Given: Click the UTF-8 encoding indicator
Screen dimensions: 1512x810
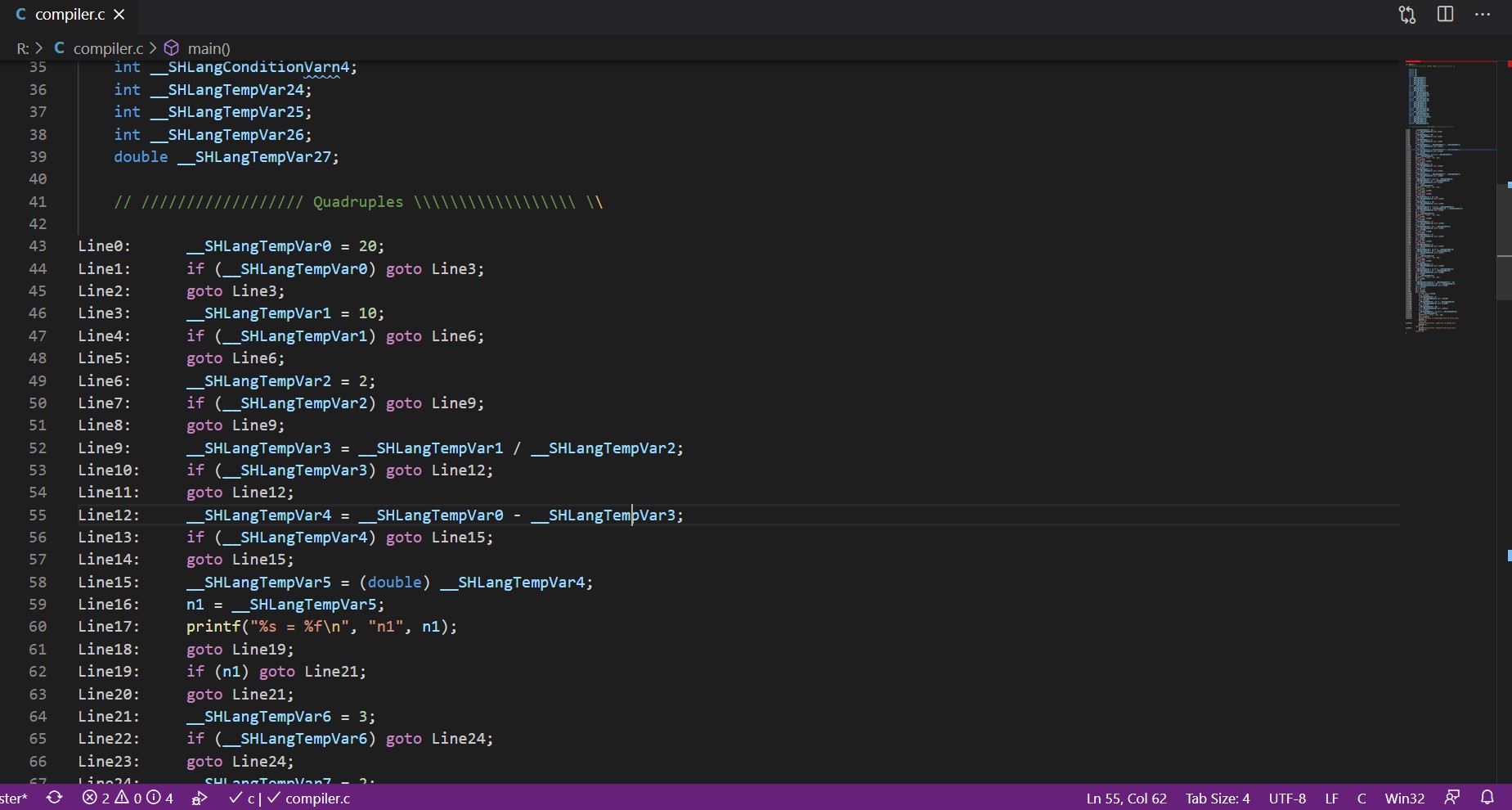Looking at the screenshot, I should click(x=1286, y=798).
